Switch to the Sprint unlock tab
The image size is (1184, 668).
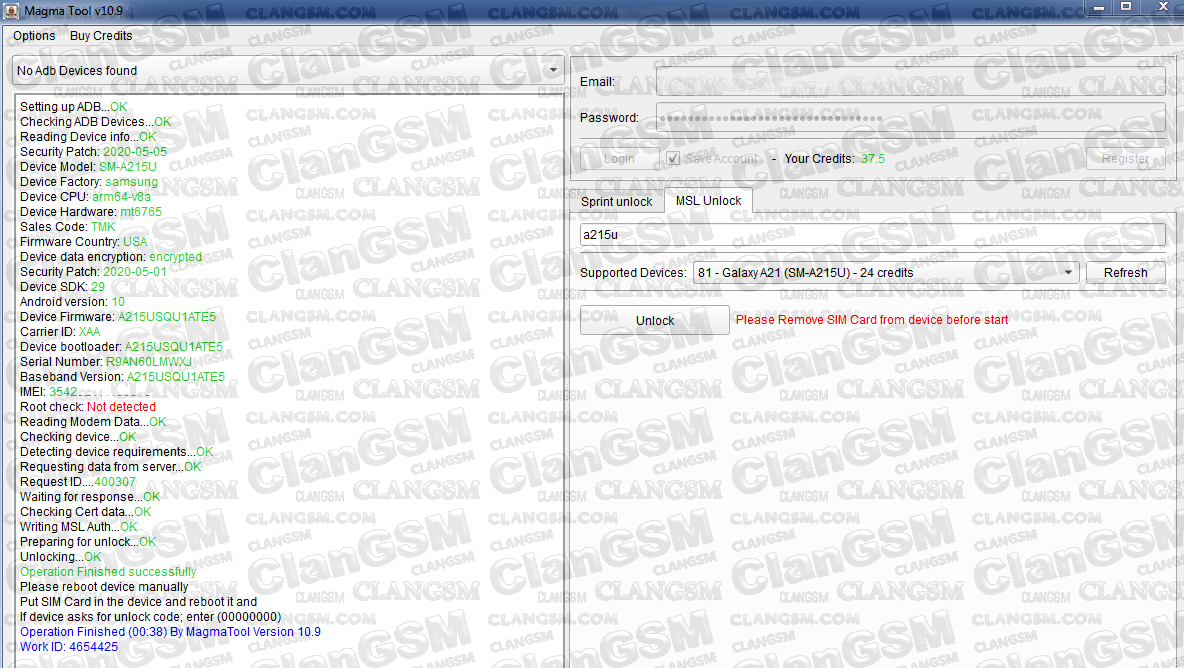tap(616, 202)
